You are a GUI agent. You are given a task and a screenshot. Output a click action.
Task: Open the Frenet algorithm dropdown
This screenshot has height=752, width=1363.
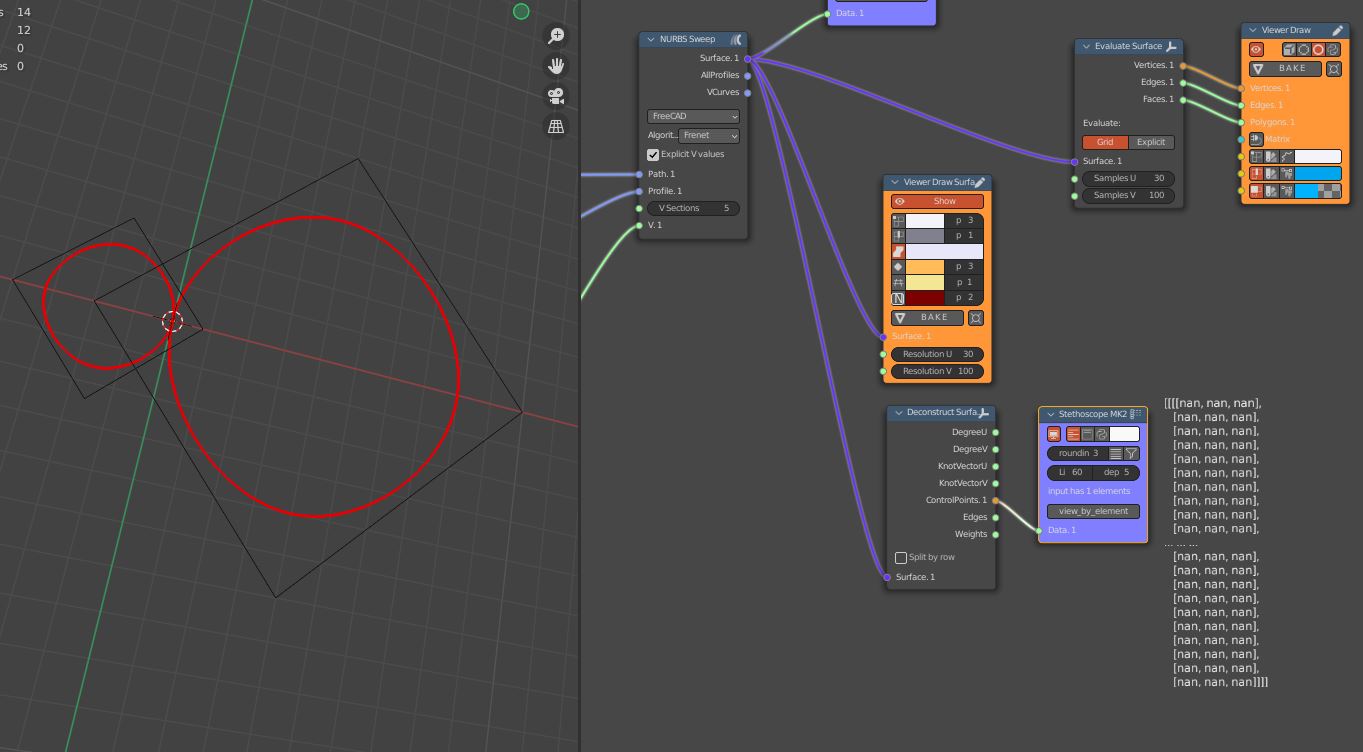coord(710,135)
